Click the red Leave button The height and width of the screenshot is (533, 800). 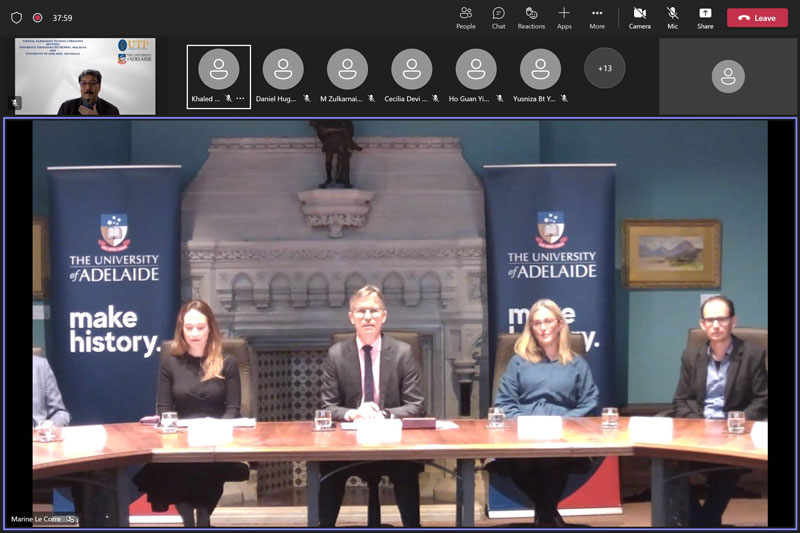pyautogui.click(x=757, y=18)
